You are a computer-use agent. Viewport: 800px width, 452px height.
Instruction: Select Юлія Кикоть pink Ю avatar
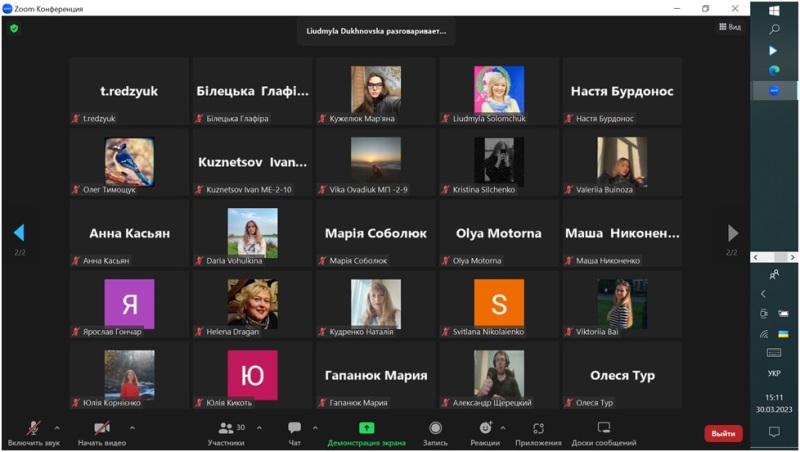(253, 375)
